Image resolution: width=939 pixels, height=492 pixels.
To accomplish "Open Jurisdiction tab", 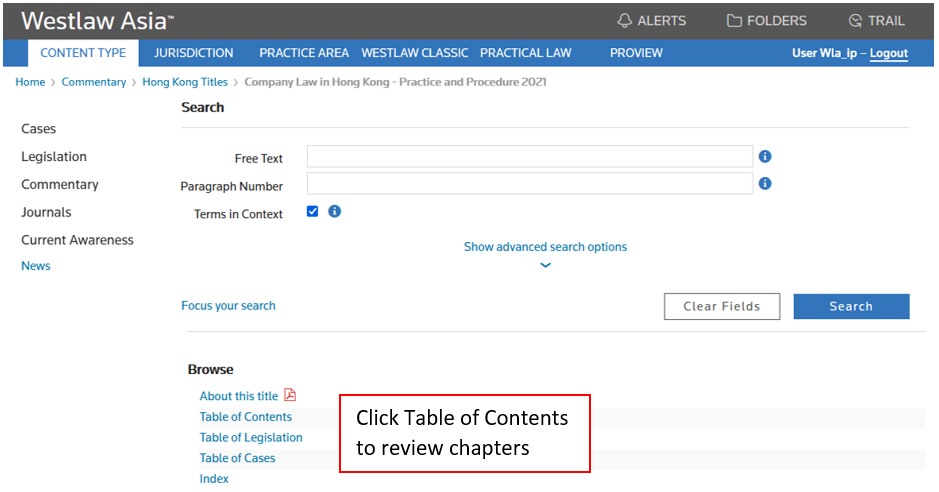I will click(x=193, y=53).
